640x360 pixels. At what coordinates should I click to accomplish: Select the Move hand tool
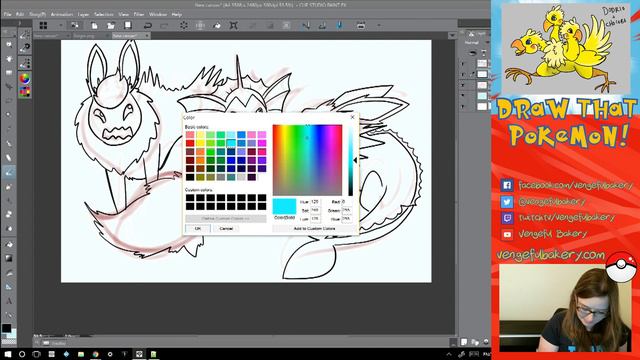pyautogui.click(x=9, y=58)
